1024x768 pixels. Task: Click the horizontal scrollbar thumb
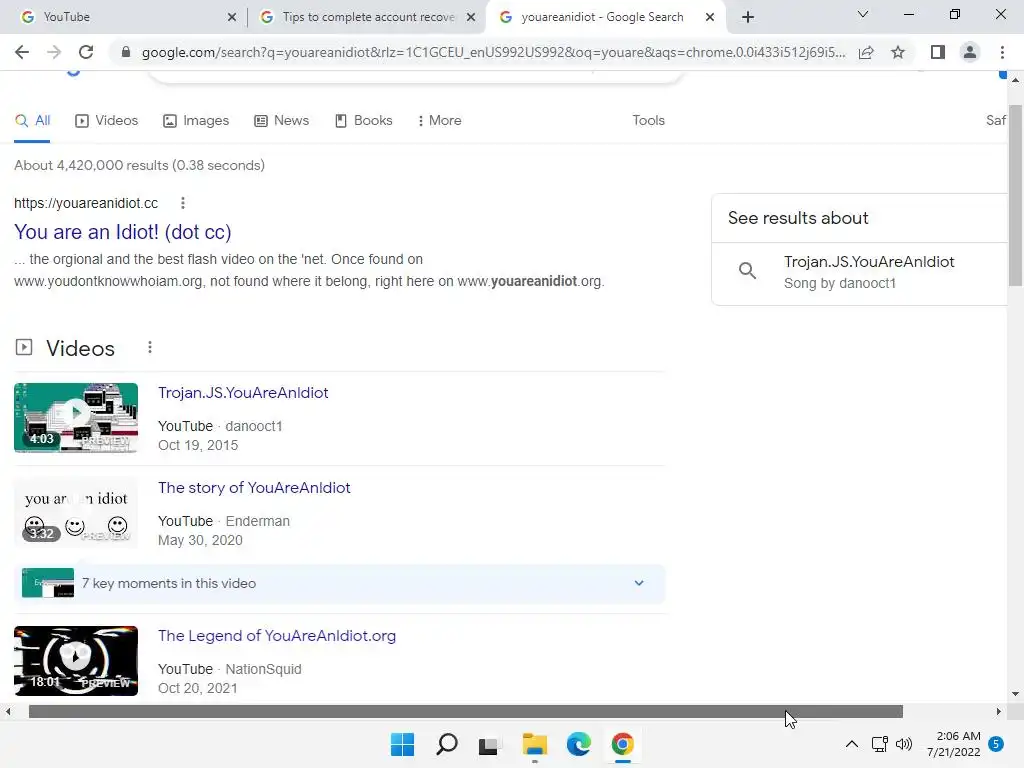point(466,712)
